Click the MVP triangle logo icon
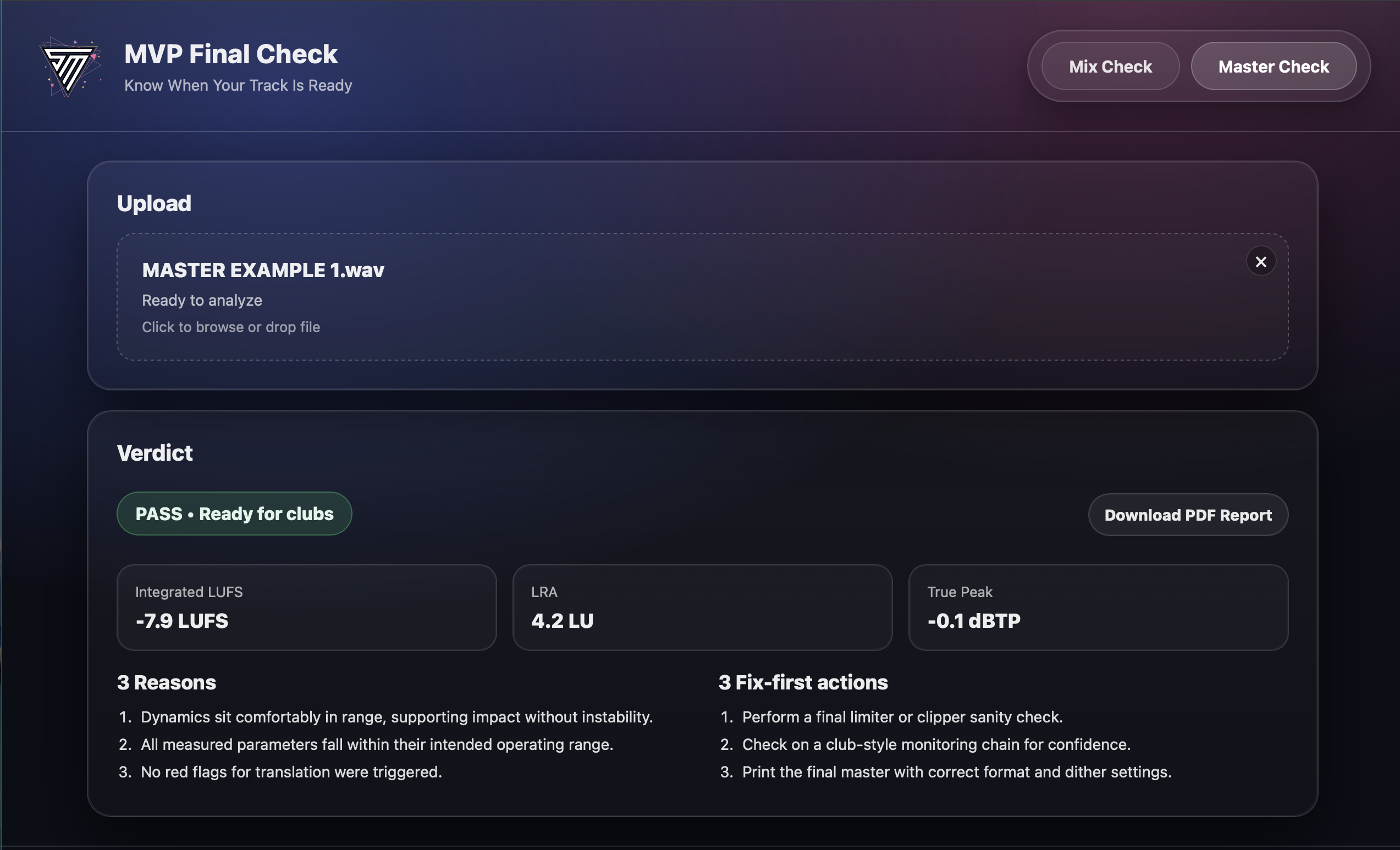 [70, 67]
